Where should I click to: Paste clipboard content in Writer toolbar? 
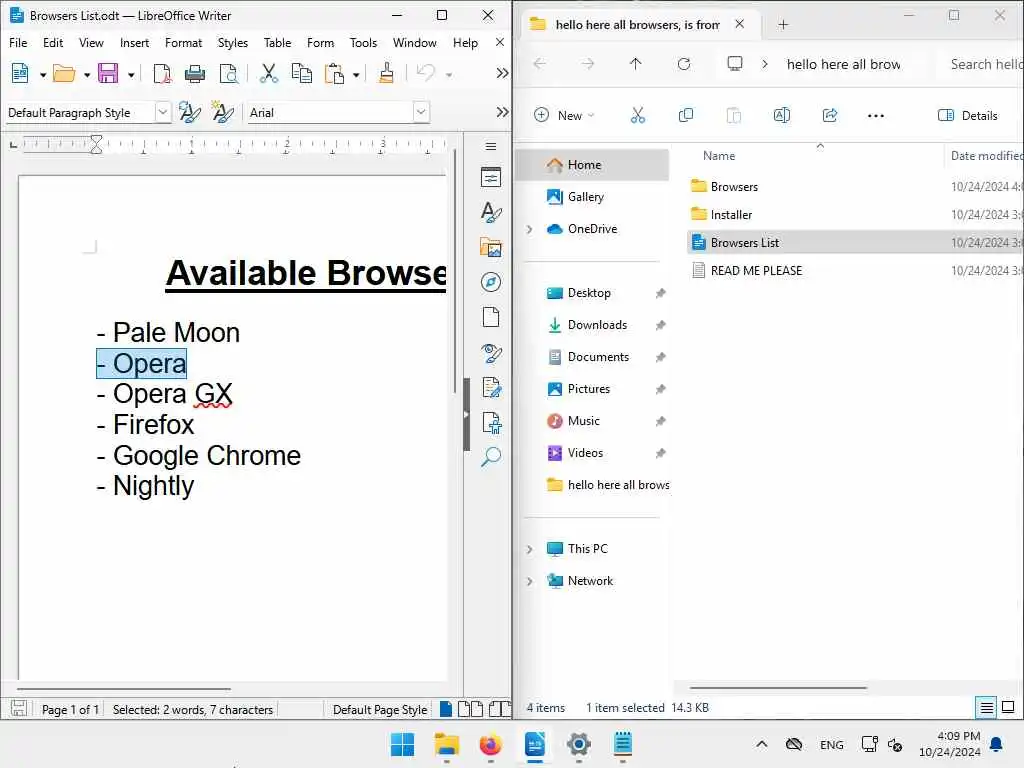pyautogui.click(x=334, y=73)
